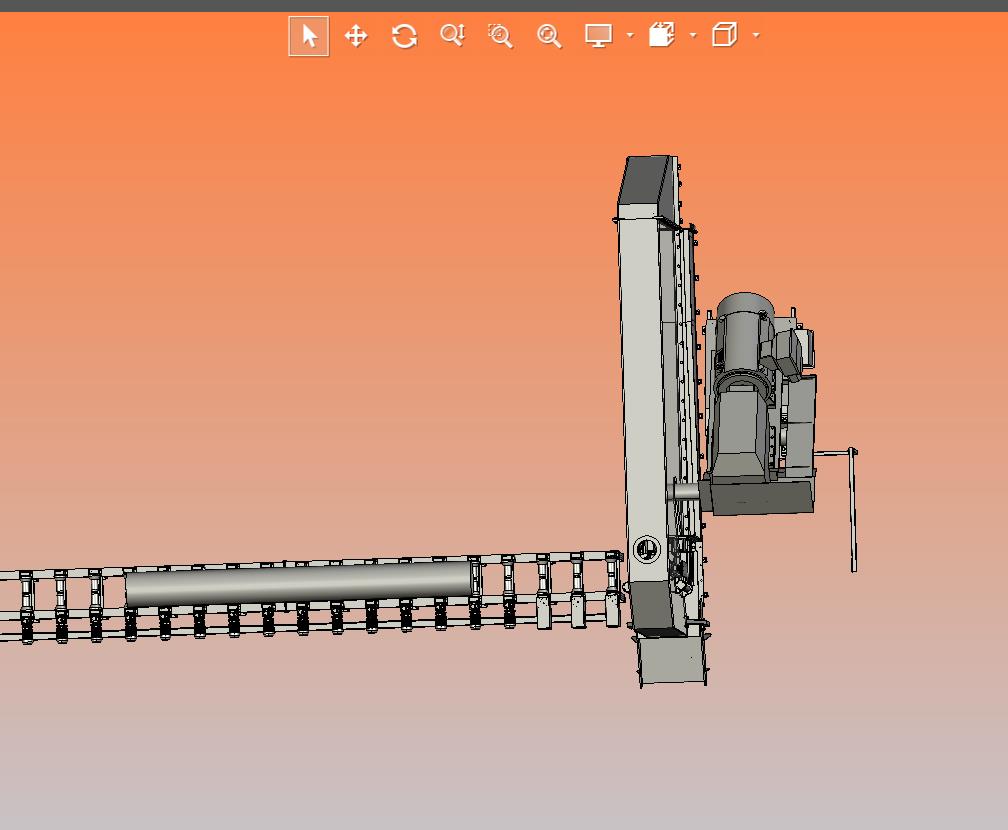This screenshot has height=830, width=1008.
Task: Click the view orientation cube icon
Action: pos(724,35)
